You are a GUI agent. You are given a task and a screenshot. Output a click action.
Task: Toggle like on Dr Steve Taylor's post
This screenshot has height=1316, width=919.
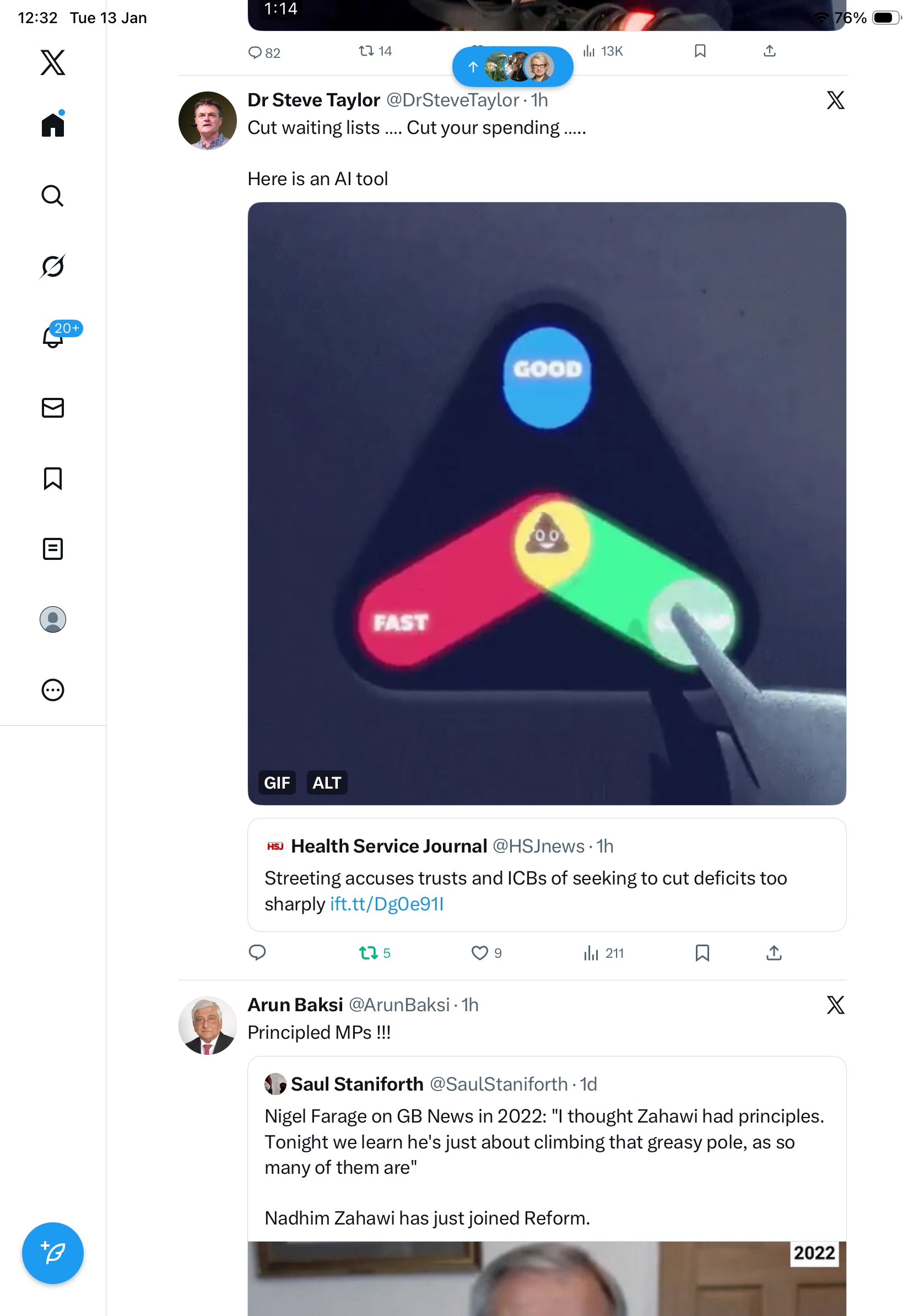[x=479, y=953]
